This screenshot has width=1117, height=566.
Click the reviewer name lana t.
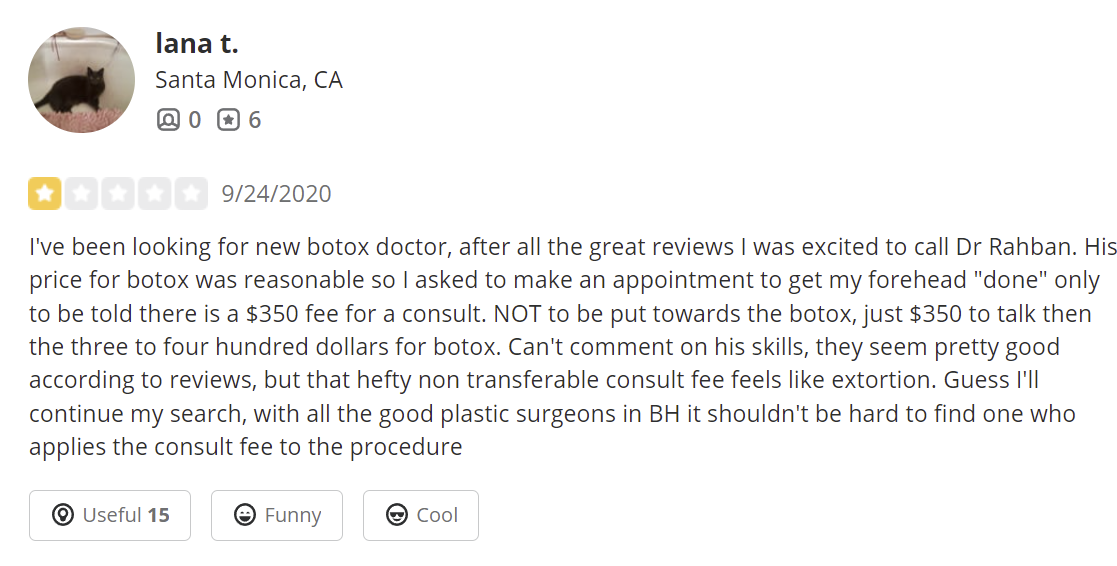(x=196, y=43)
